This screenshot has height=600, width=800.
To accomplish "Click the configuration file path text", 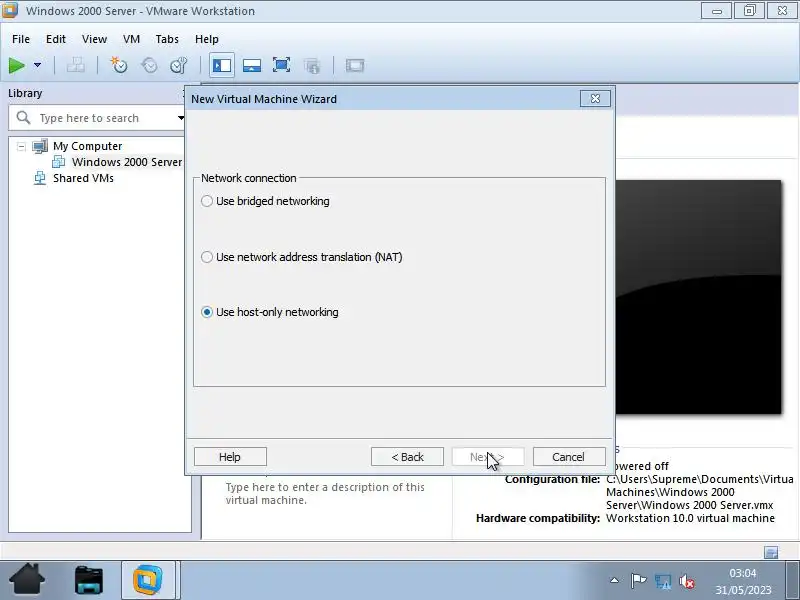I will pyautogui.click(x=699, y=492).
